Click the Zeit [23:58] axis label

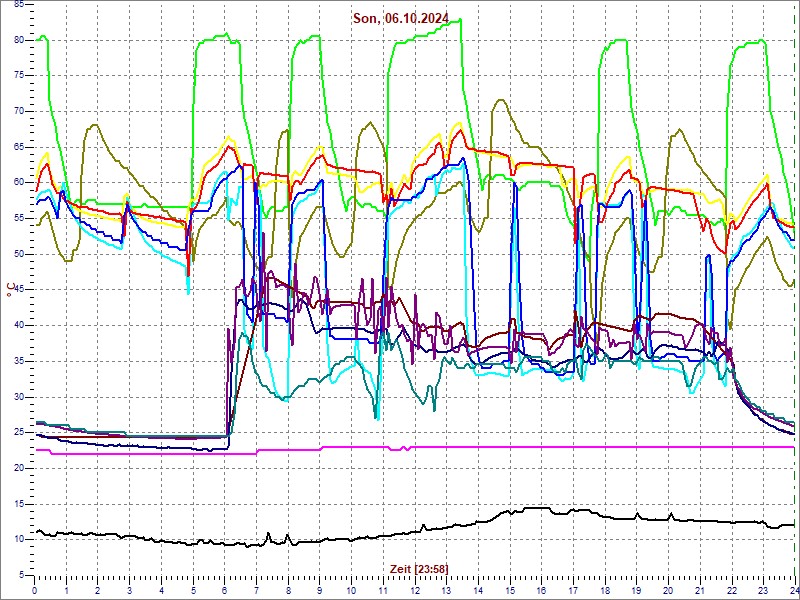pyautogui.click(x=419, y=568)
